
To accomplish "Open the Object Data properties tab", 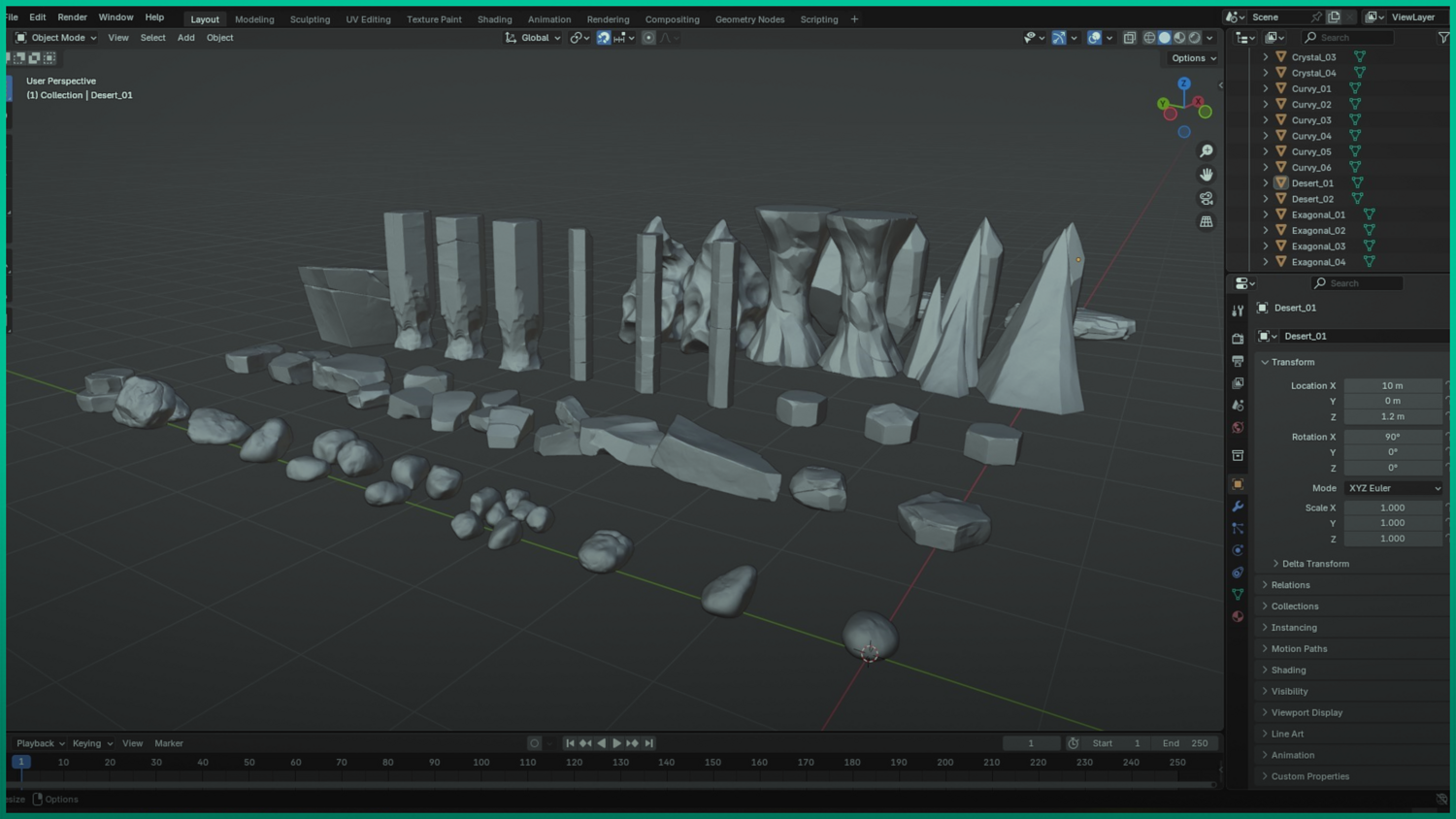I will [x=1238, y=595].
